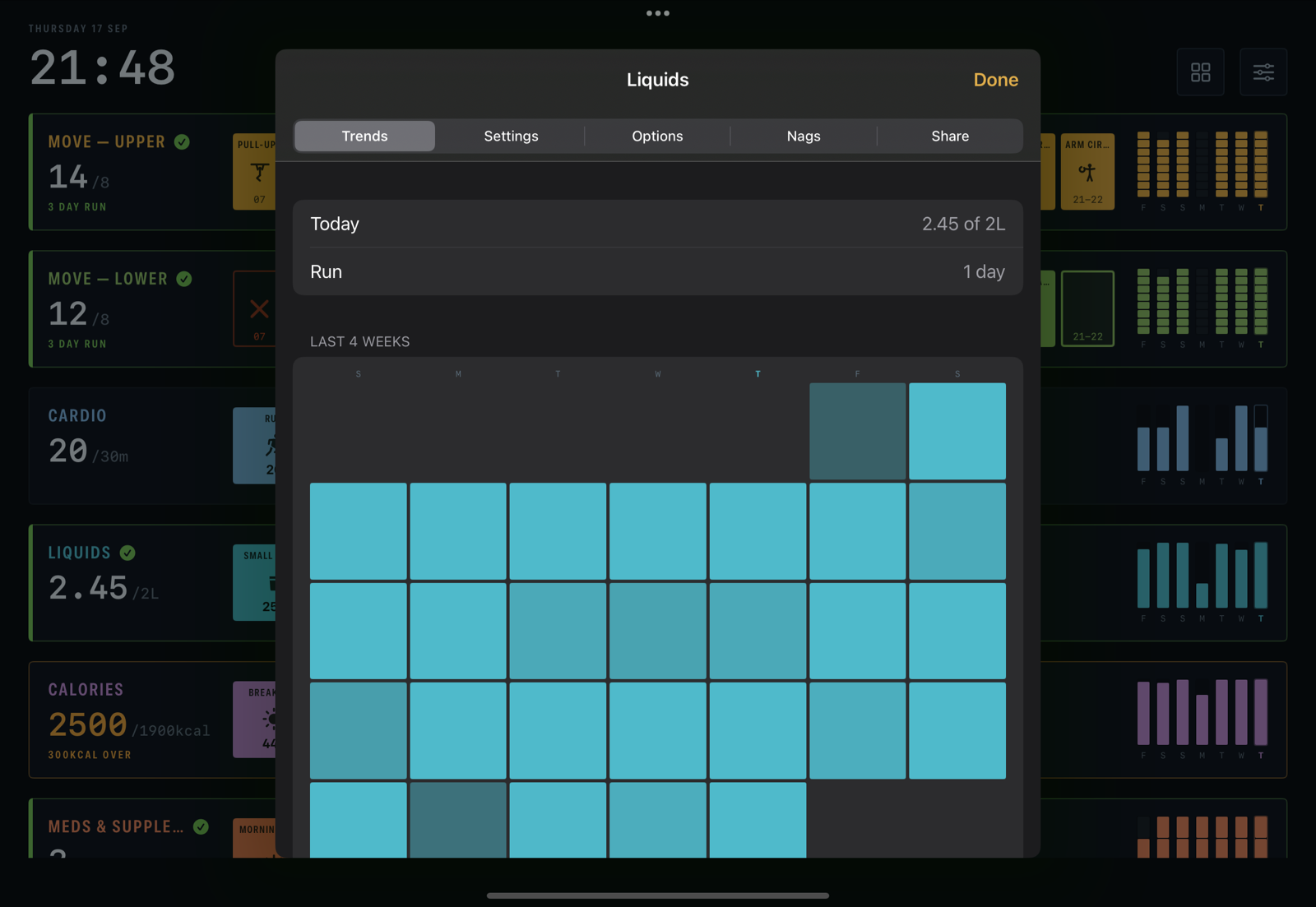Tap the Breakfast tile in Calories
Viewport: 1316px width, 907px height.
pyautogui.click(x=254, y=720)
